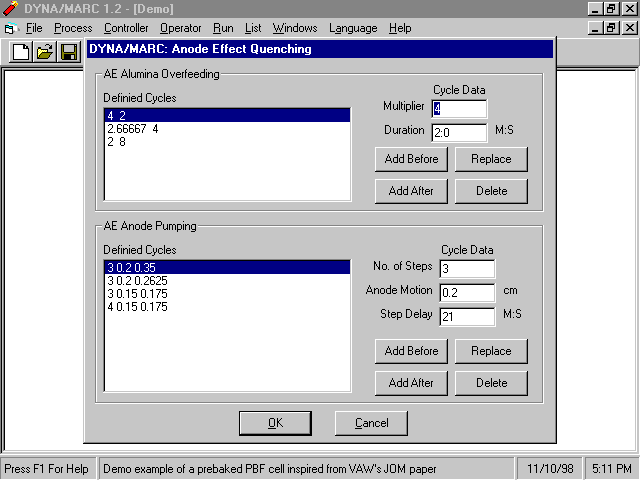This screenshot has width=640, height=480.
Task: Open the File menu
Action: click(x=34, y=28)
